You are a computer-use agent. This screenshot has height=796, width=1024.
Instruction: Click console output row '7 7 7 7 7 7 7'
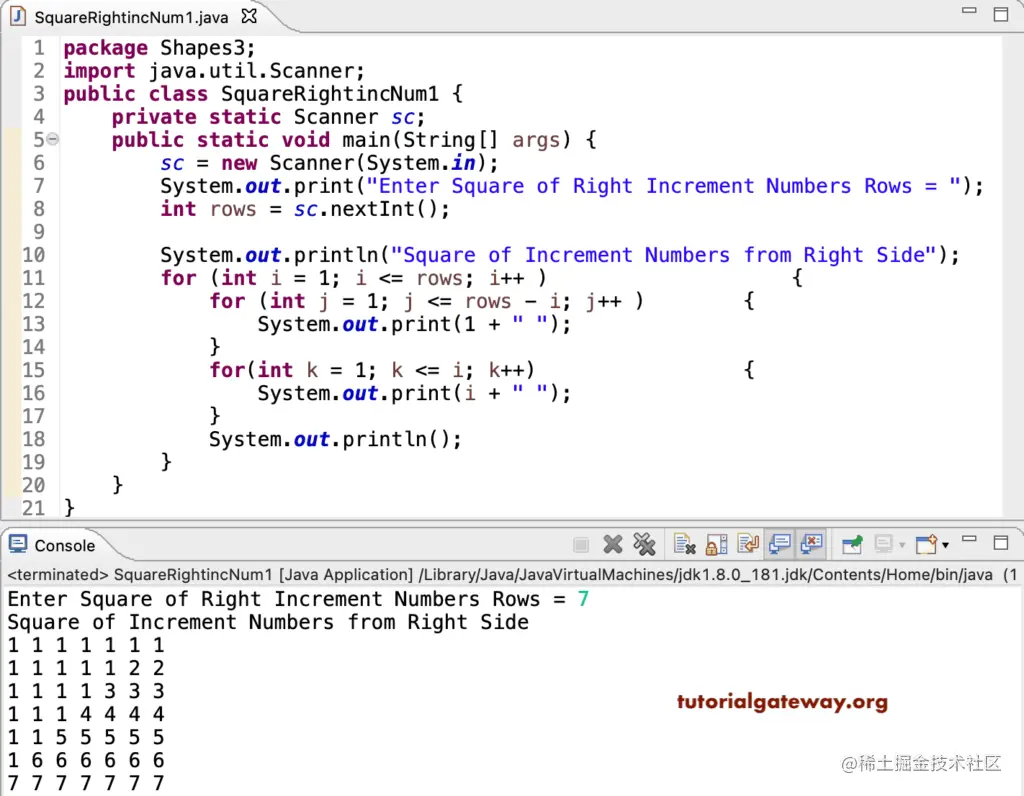pyautogui.click(x=86, y=783)
